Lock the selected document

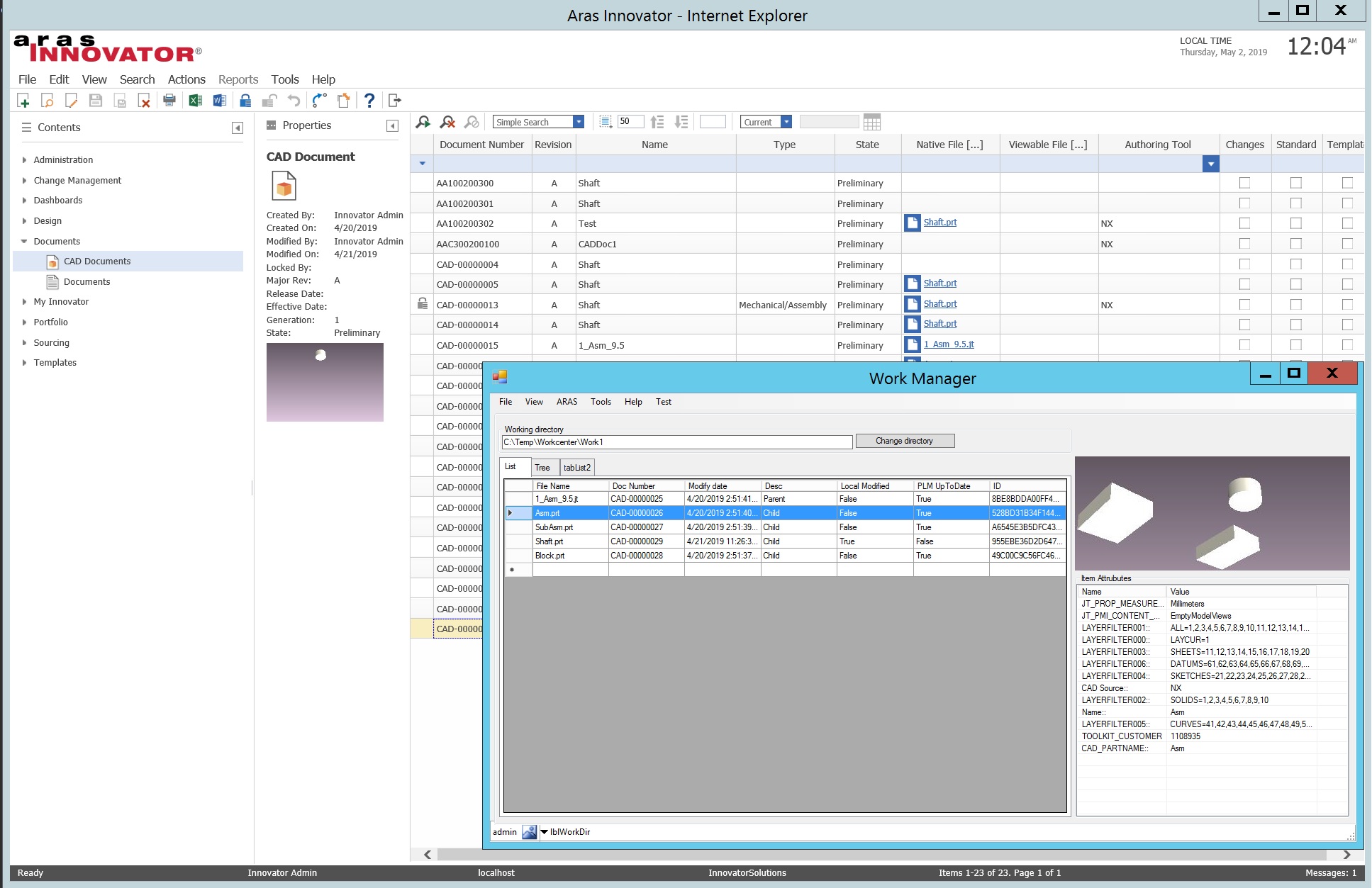245,101
